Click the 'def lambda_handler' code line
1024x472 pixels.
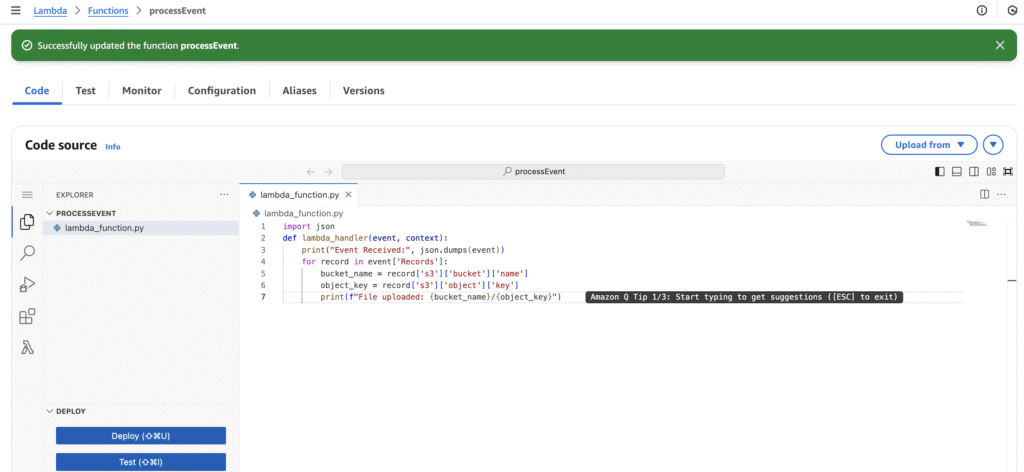click(365, 238)
